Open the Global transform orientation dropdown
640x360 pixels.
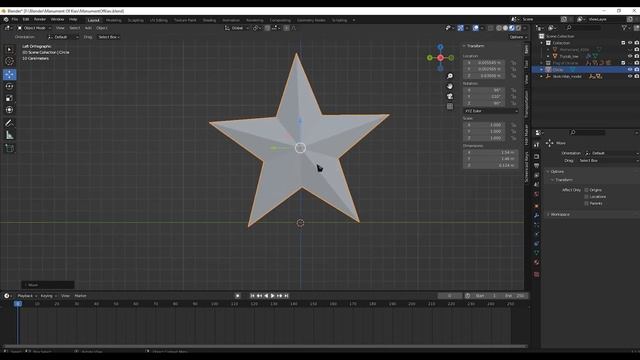[236, 28]
